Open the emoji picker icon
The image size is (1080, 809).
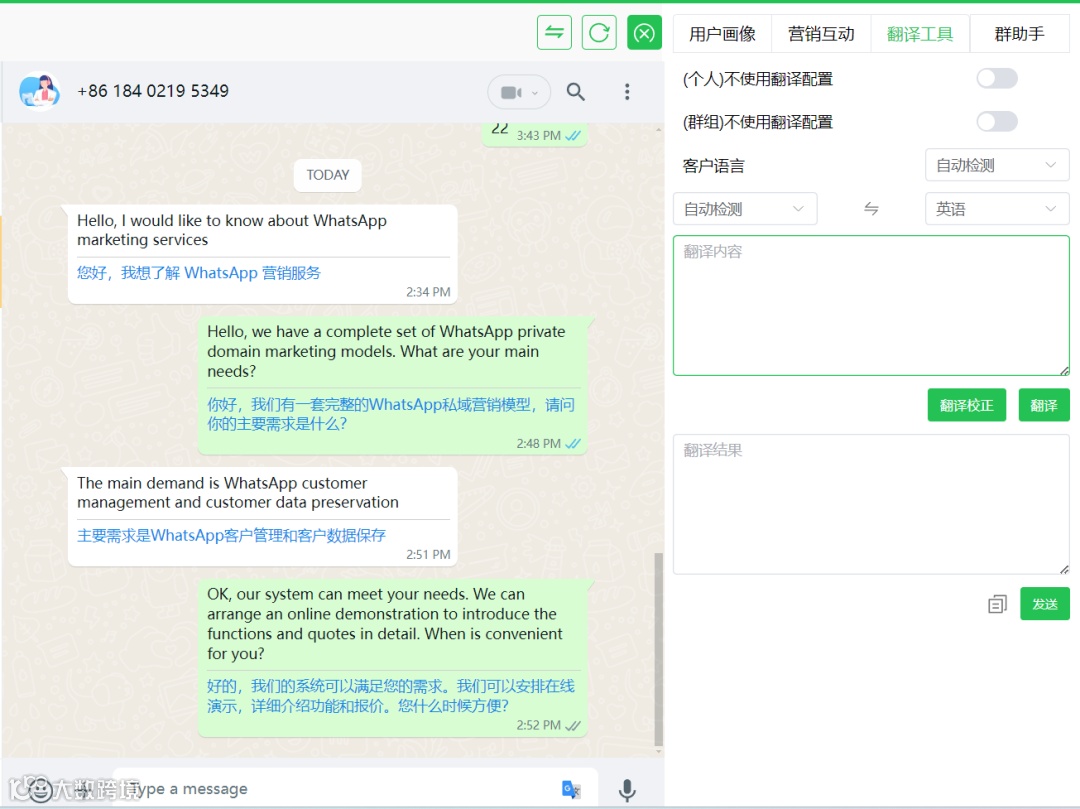click(39, 789)
